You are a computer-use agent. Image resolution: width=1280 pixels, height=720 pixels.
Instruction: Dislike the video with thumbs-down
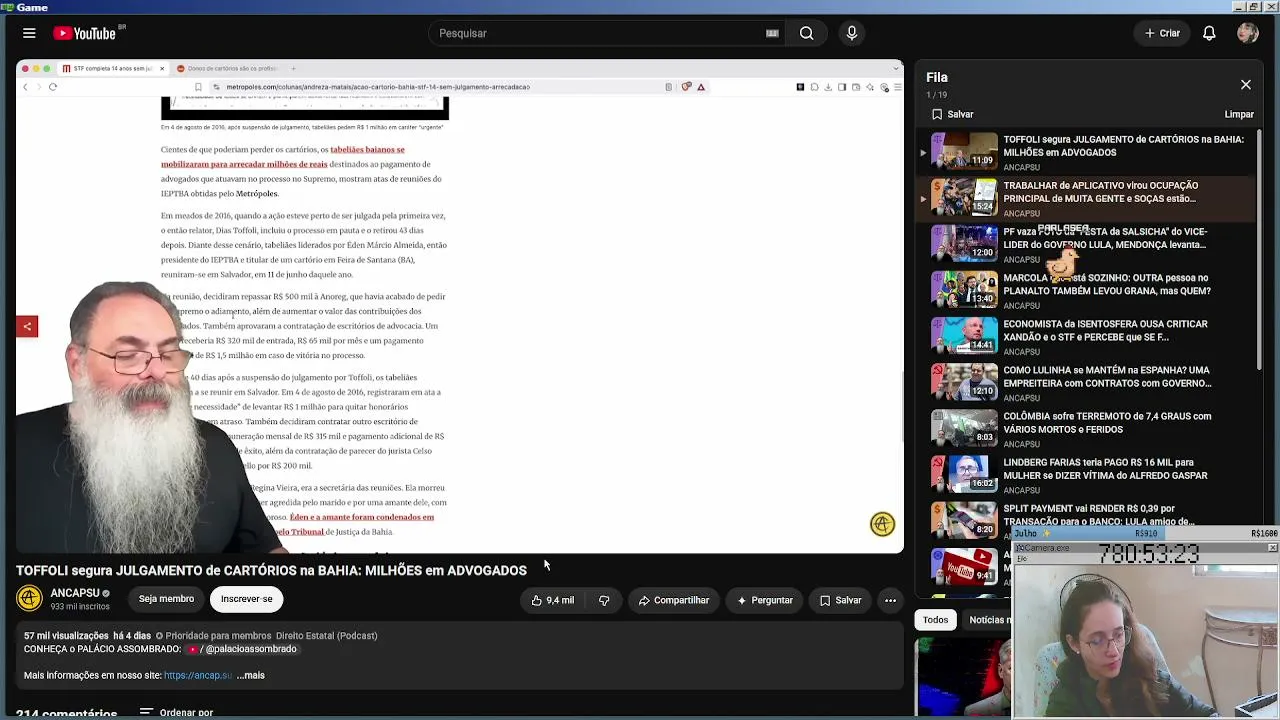(604, 600)
